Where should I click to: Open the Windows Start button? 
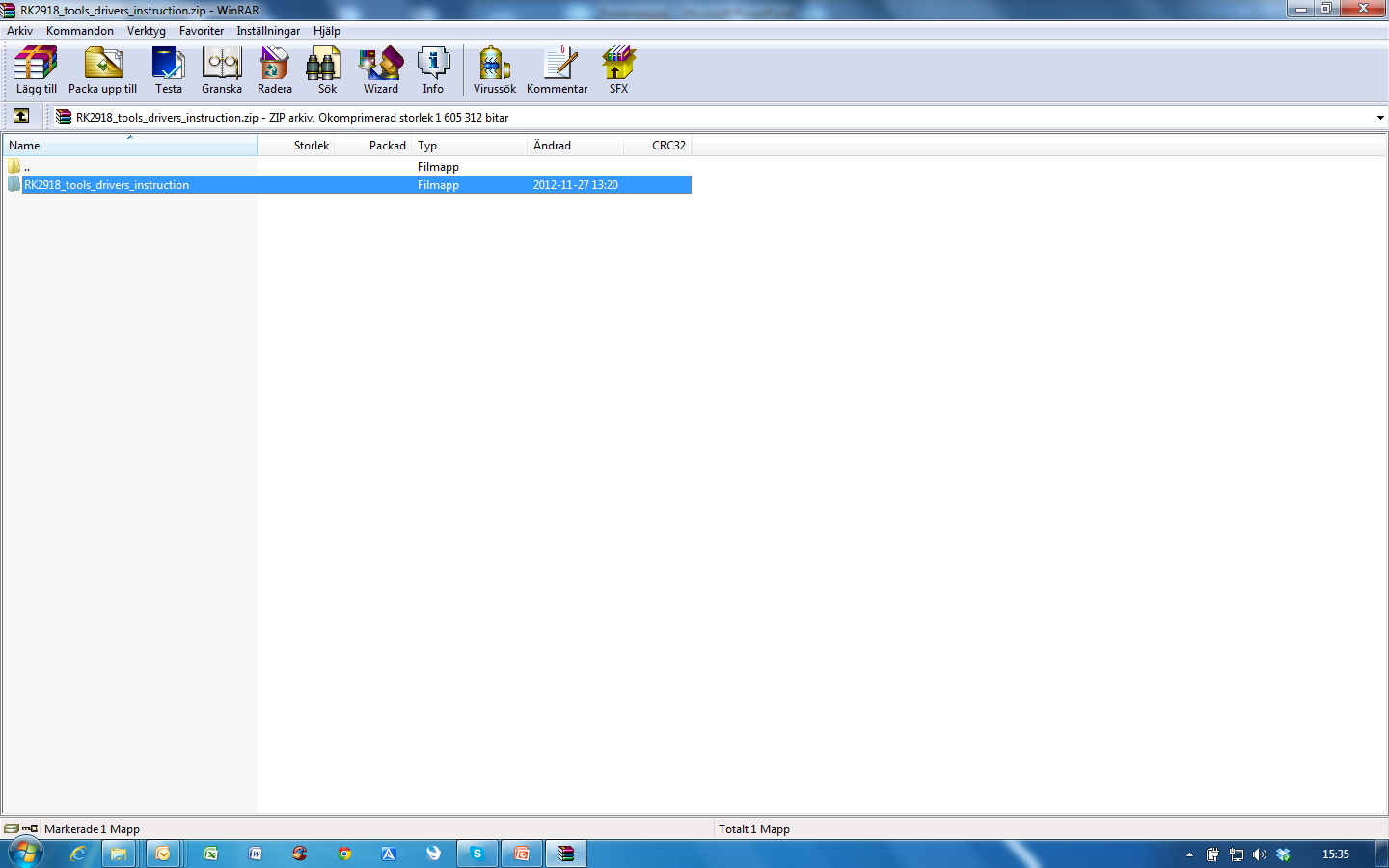tap(25, 854)
